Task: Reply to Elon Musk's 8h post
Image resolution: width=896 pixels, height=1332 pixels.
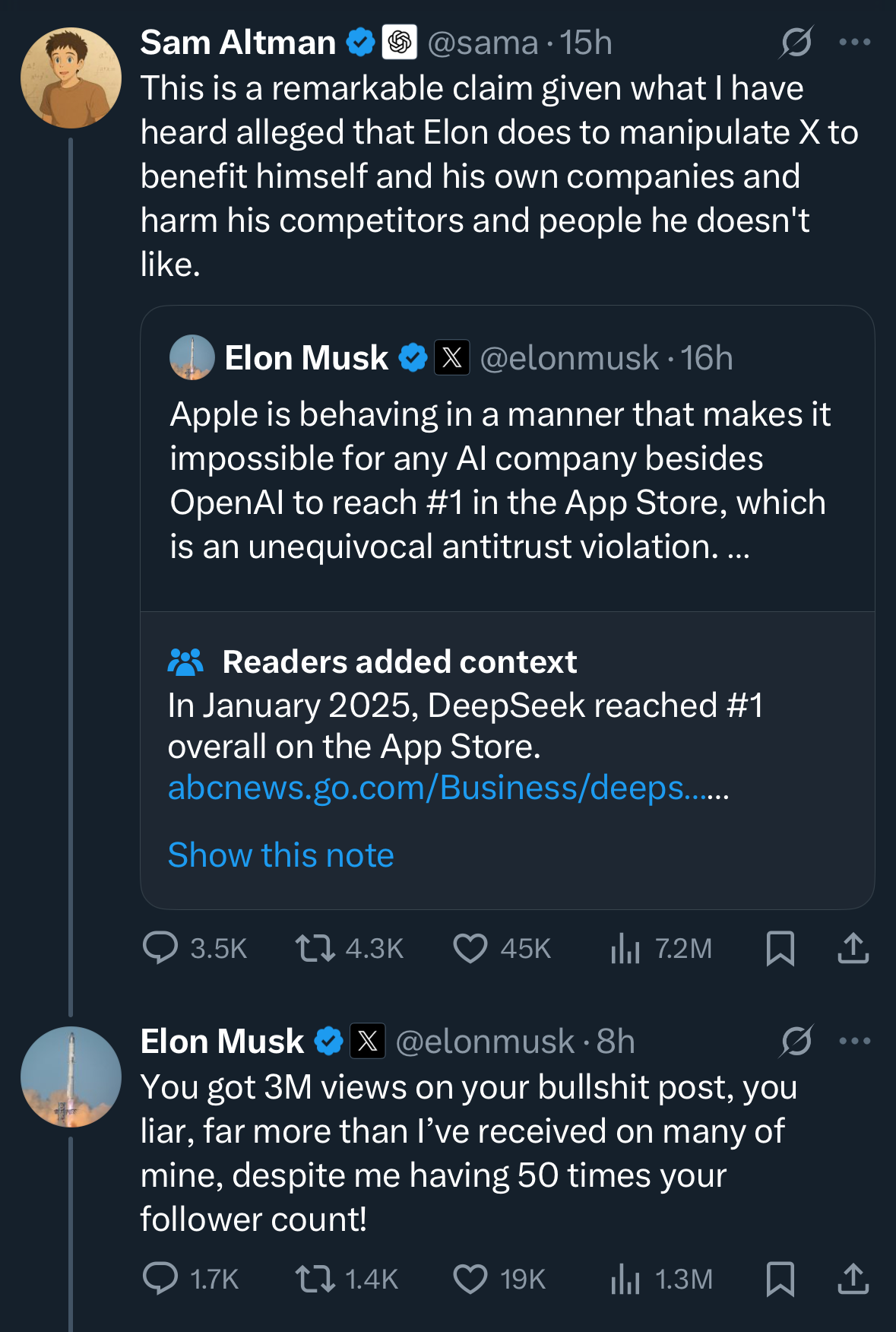Action: point(160,1278)
